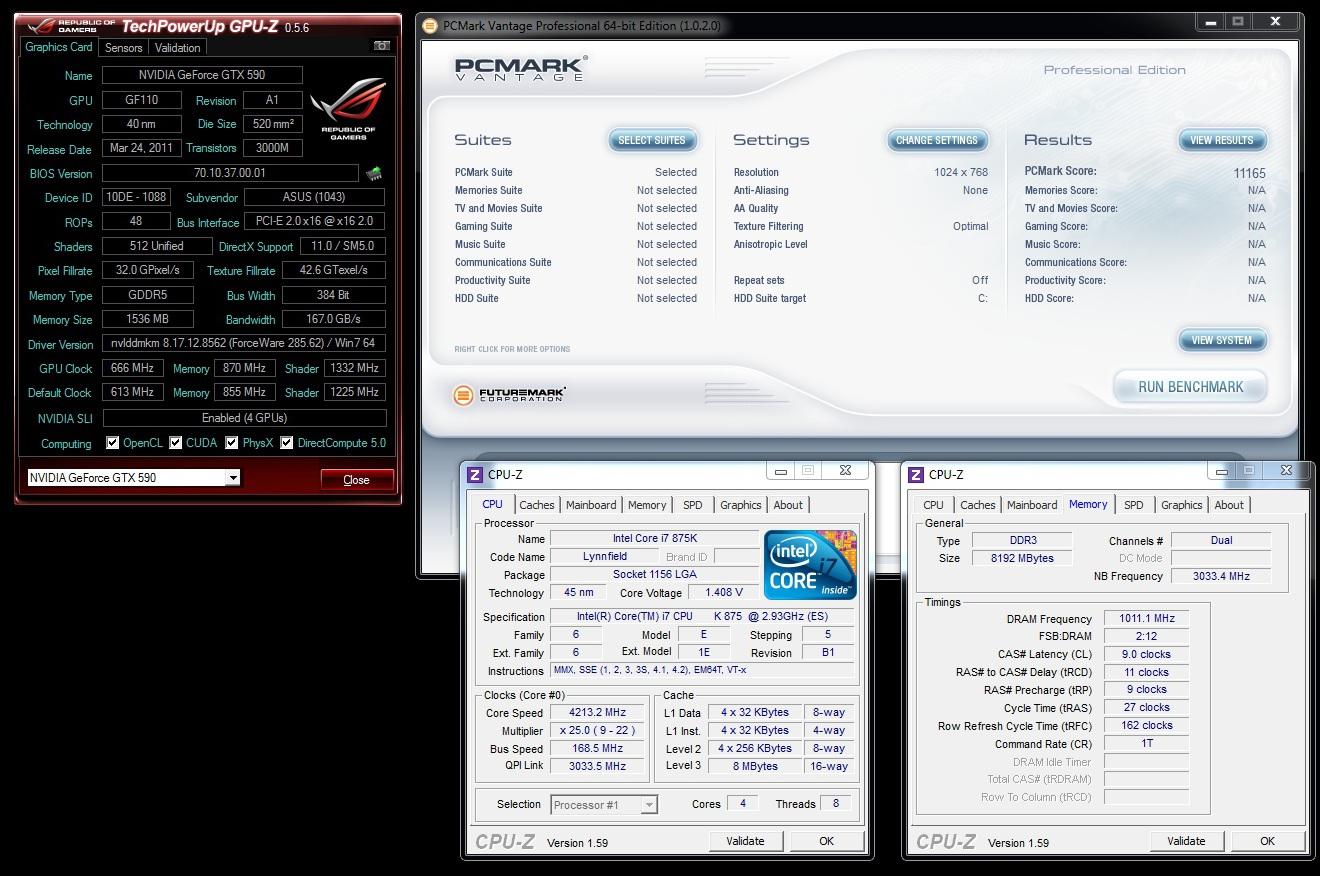Toggle the OpenCL checkbox in GPU-Z
1320x876 pixels.
click(113, 443)
